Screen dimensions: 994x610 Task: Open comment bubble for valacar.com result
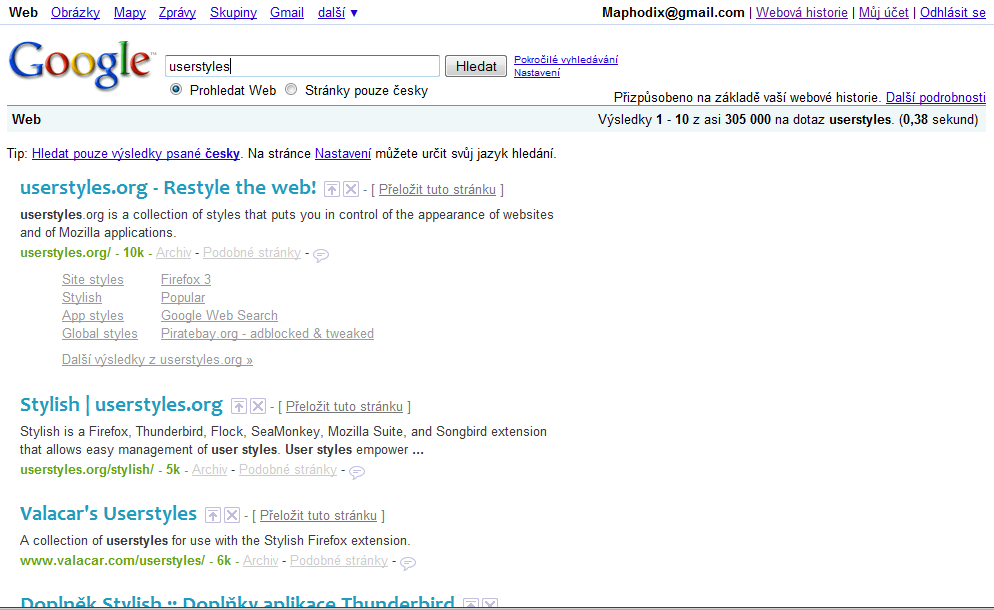[x=408, y=562]
